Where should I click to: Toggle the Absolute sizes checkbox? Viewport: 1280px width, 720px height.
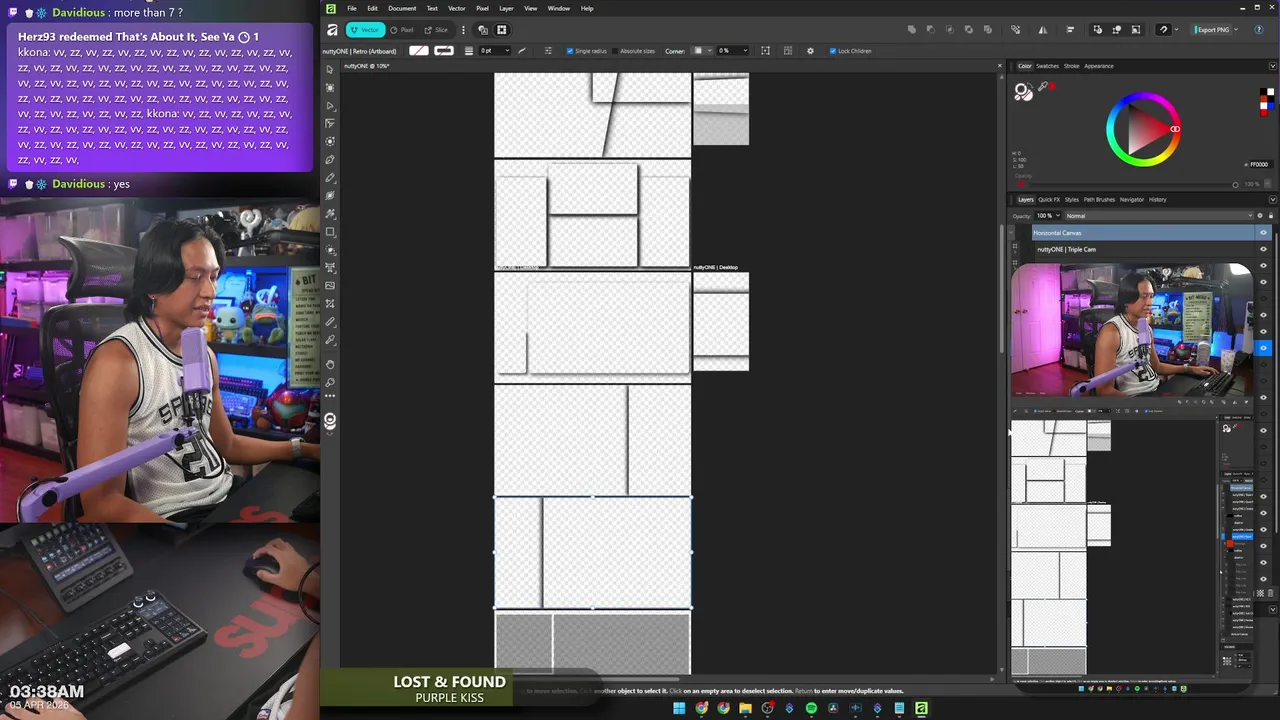point(616,51)
